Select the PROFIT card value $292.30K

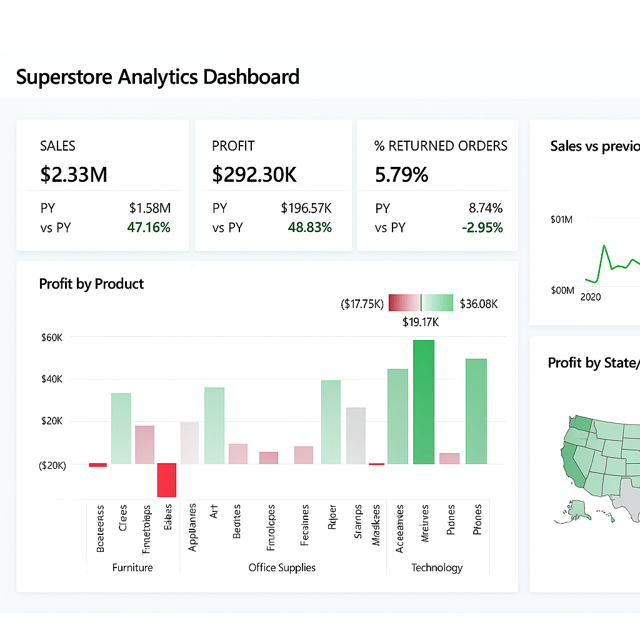coord(254,175)
